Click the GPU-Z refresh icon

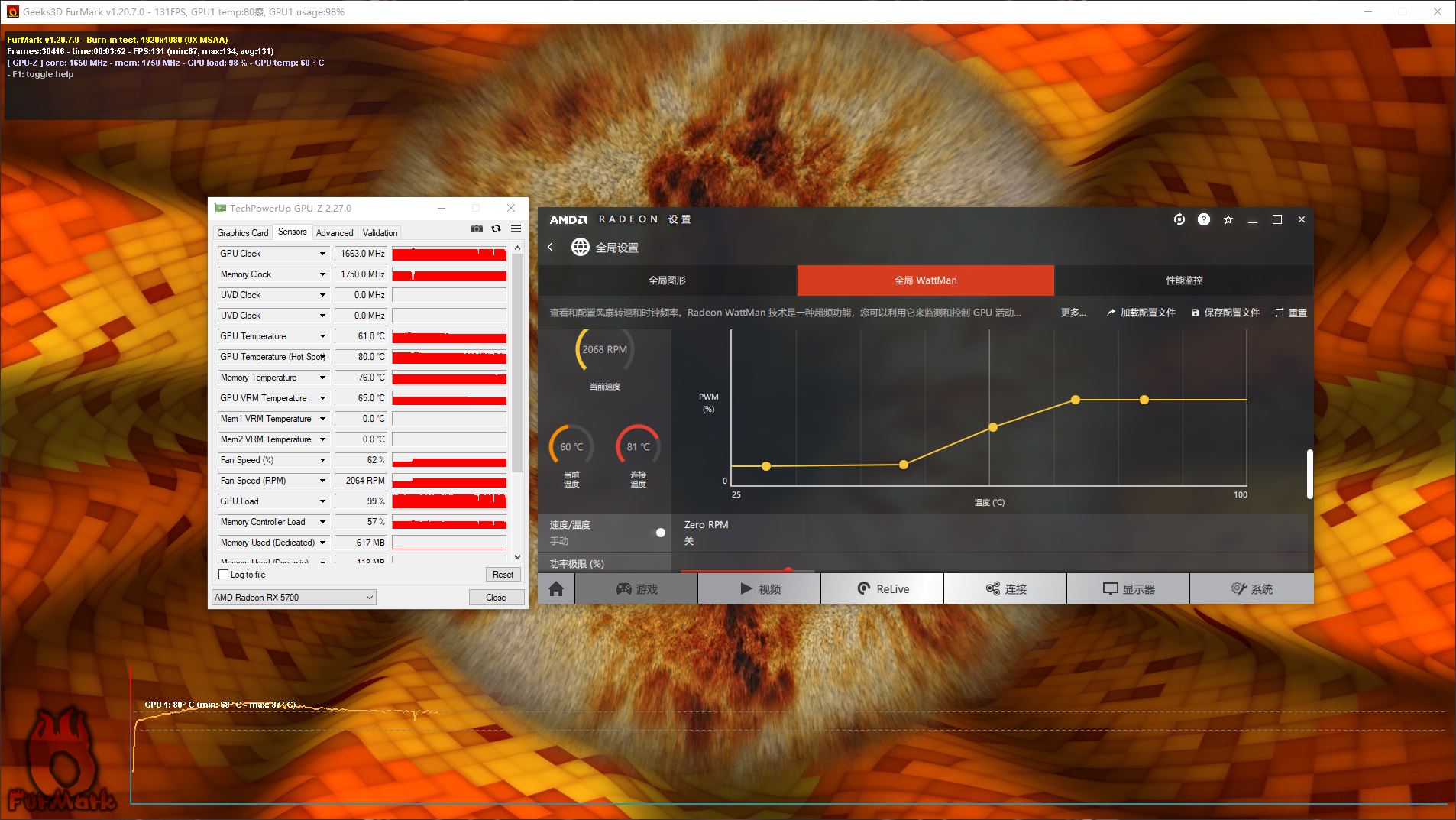click(496, 228)
